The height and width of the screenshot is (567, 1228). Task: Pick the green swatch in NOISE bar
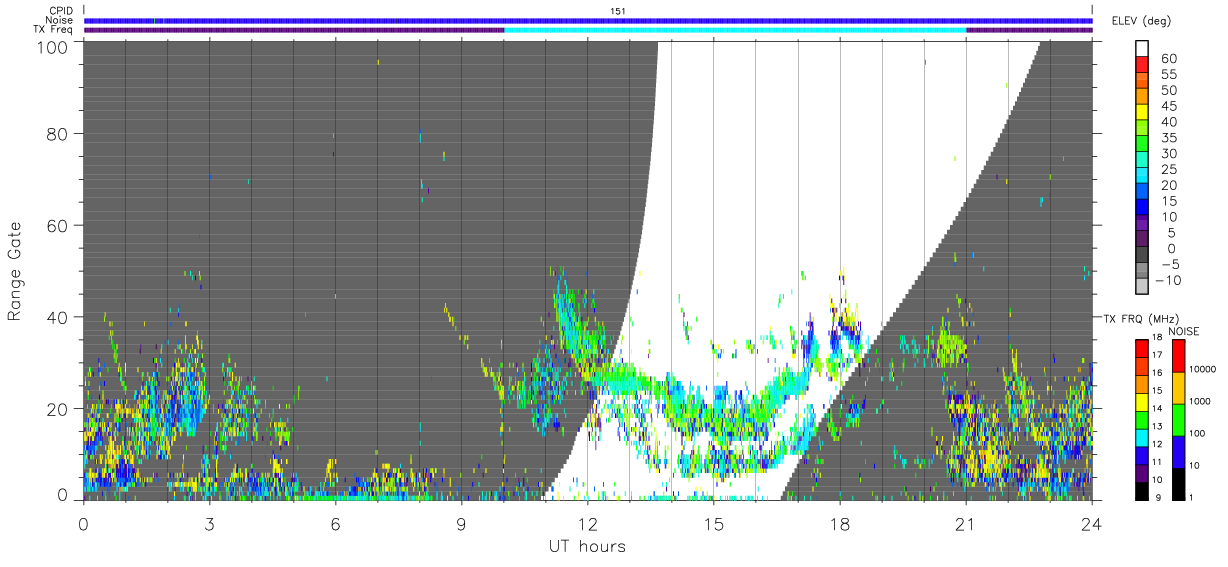[1178, 420]
